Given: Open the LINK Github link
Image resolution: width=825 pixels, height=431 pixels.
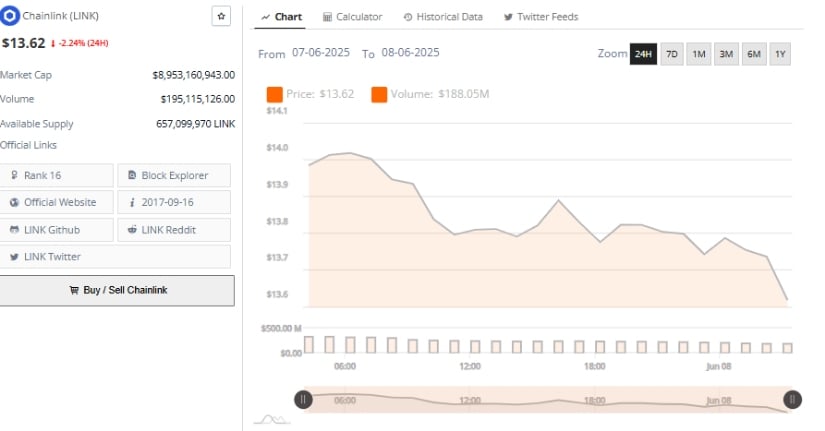Looking at the screenshot, I should click(56, 230).
